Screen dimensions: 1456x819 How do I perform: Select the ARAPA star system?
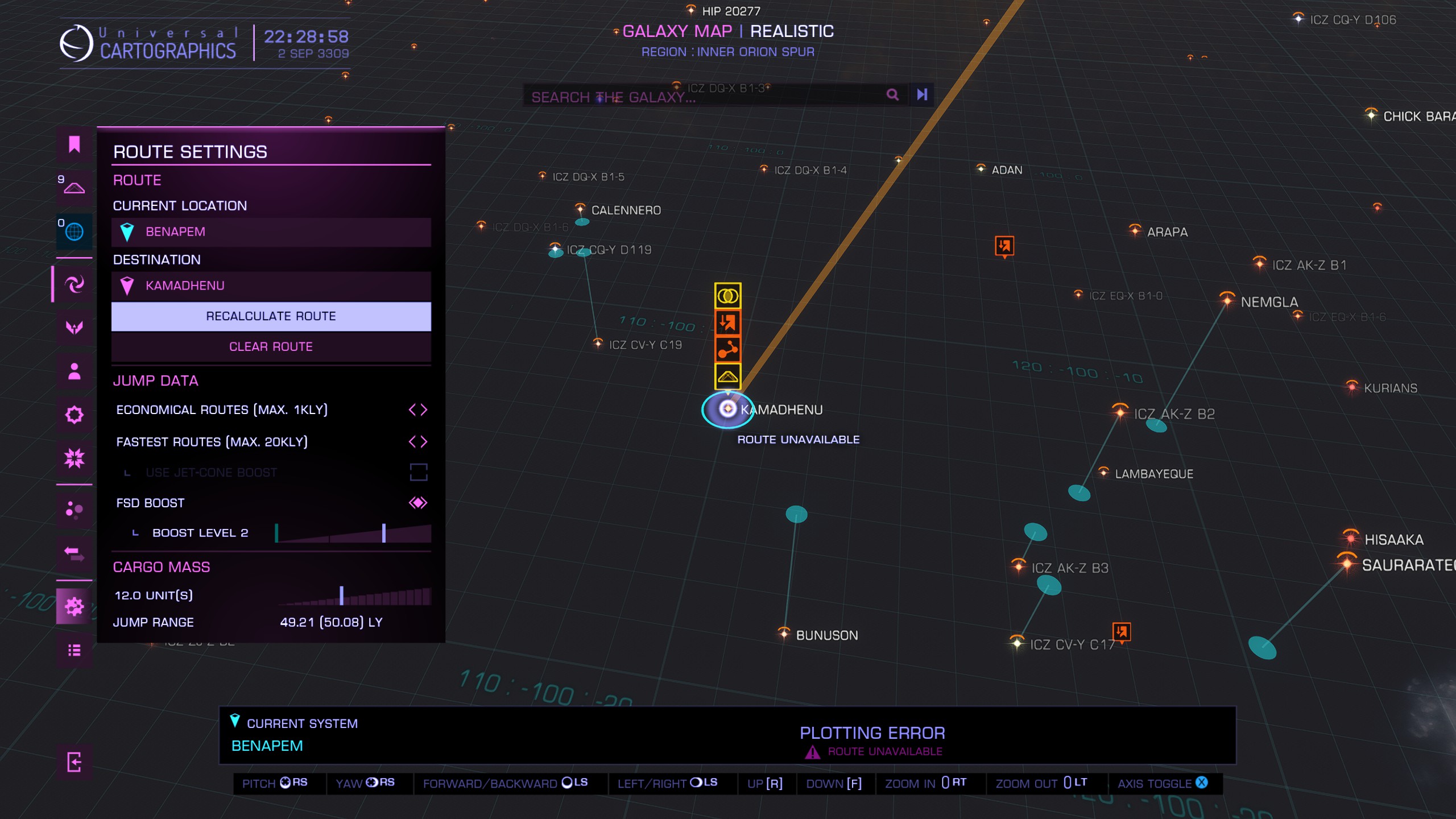1135,230
